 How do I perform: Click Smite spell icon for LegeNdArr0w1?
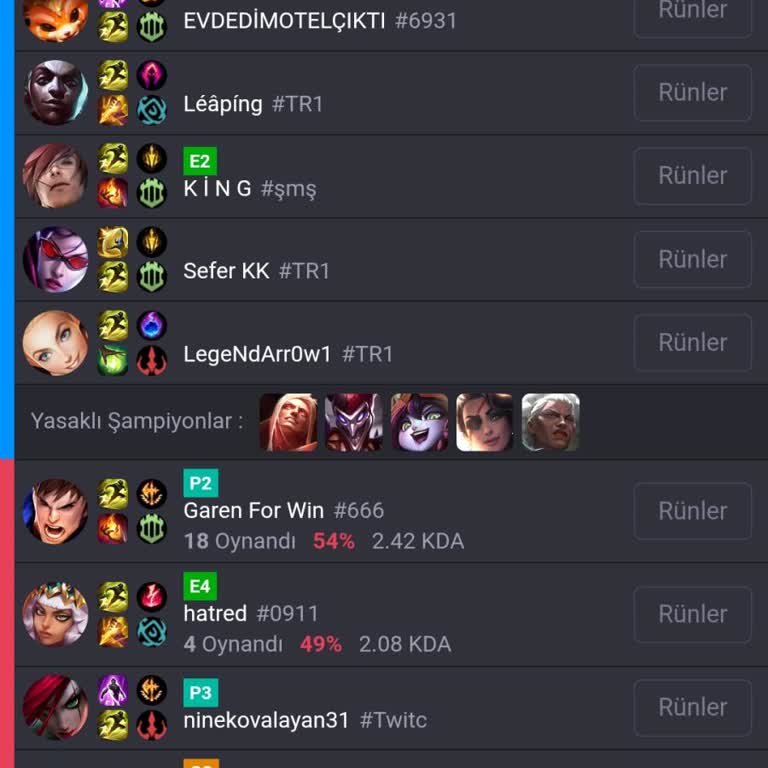coord(113,360)
